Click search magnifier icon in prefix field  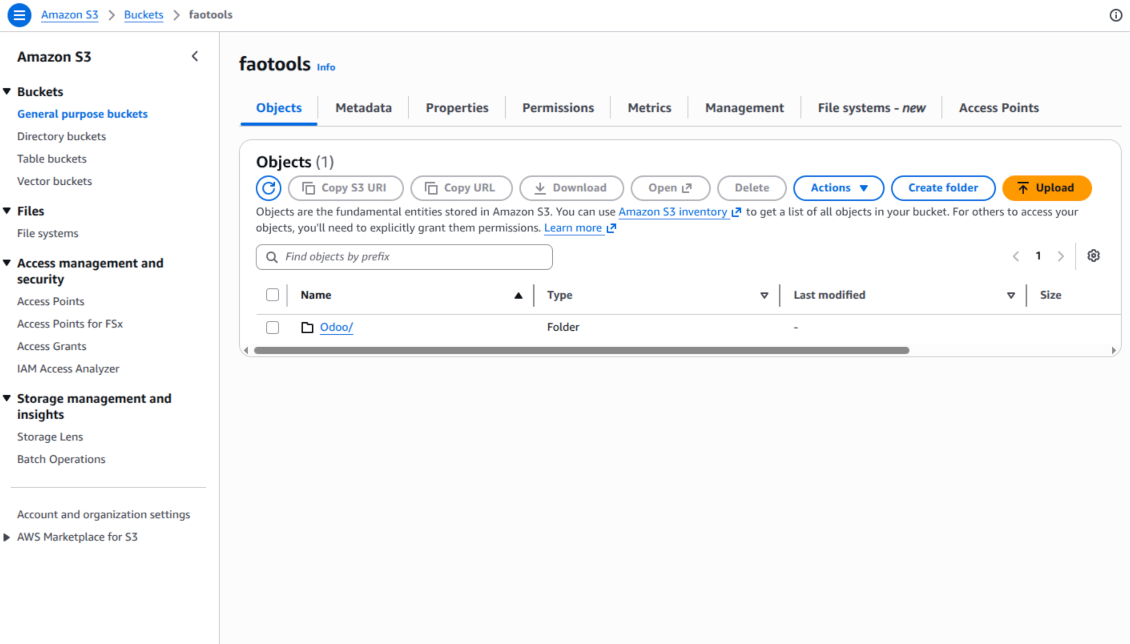coord(272,257)
